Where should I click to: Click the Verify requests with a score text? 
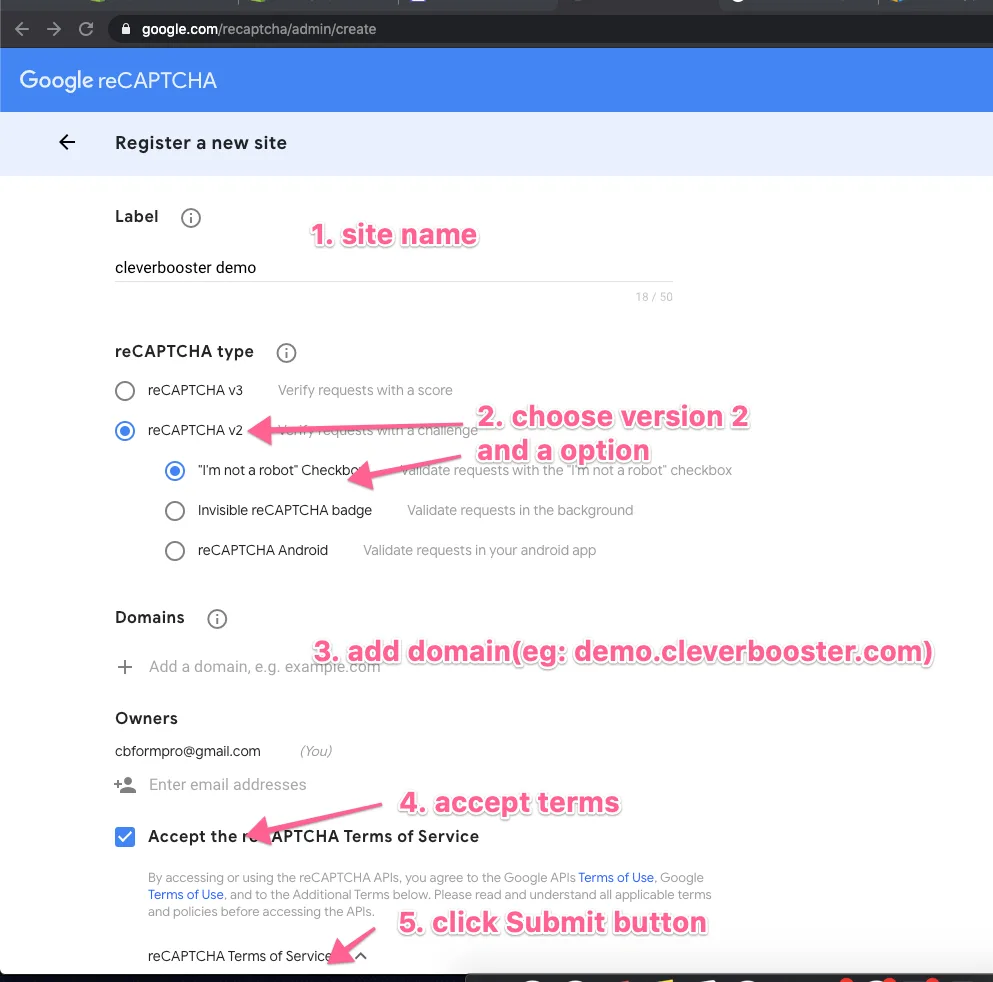pyautogui.click(x=365, y=391)
